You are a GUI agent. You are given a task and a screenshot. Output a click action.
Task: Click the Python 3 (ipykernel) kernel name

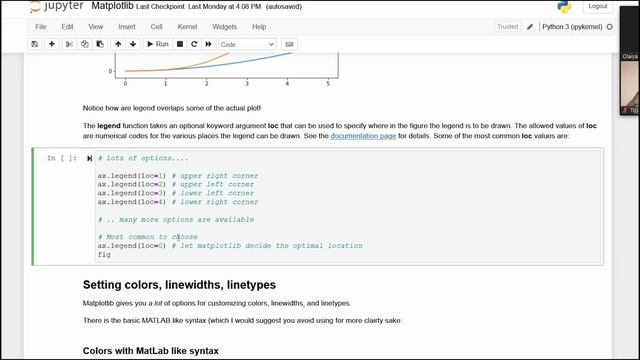572,27
